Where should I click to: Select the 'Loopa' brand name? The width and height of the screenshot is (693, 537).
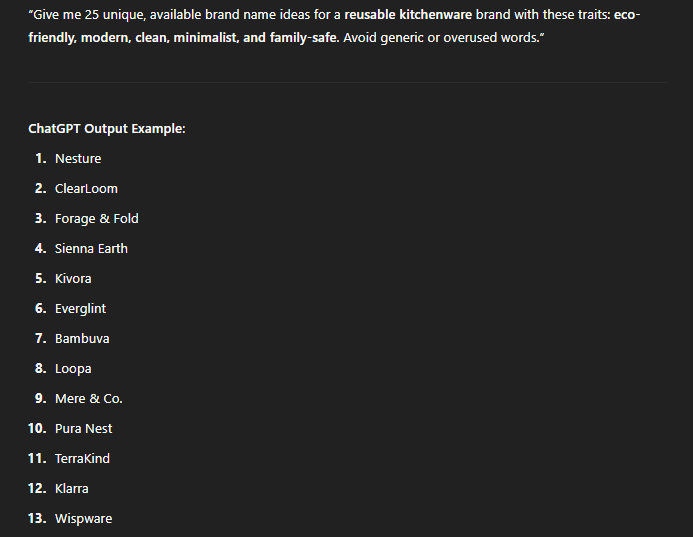coord(73,369)
